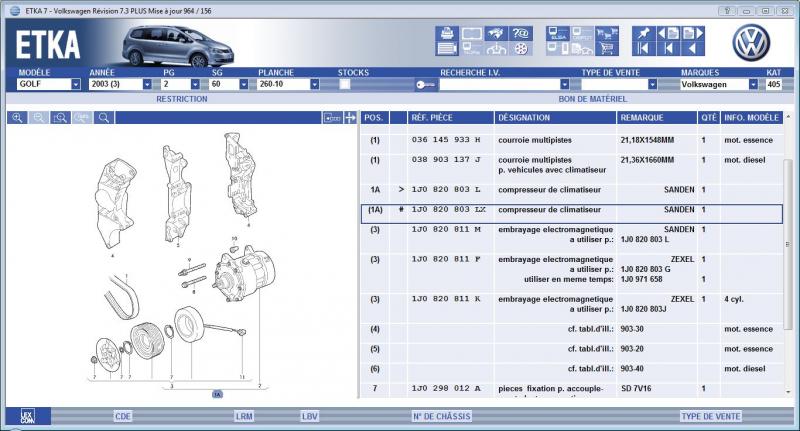800x431 pixels.
Task: Click the question mark @ help icon
Action: pos(520,34)
